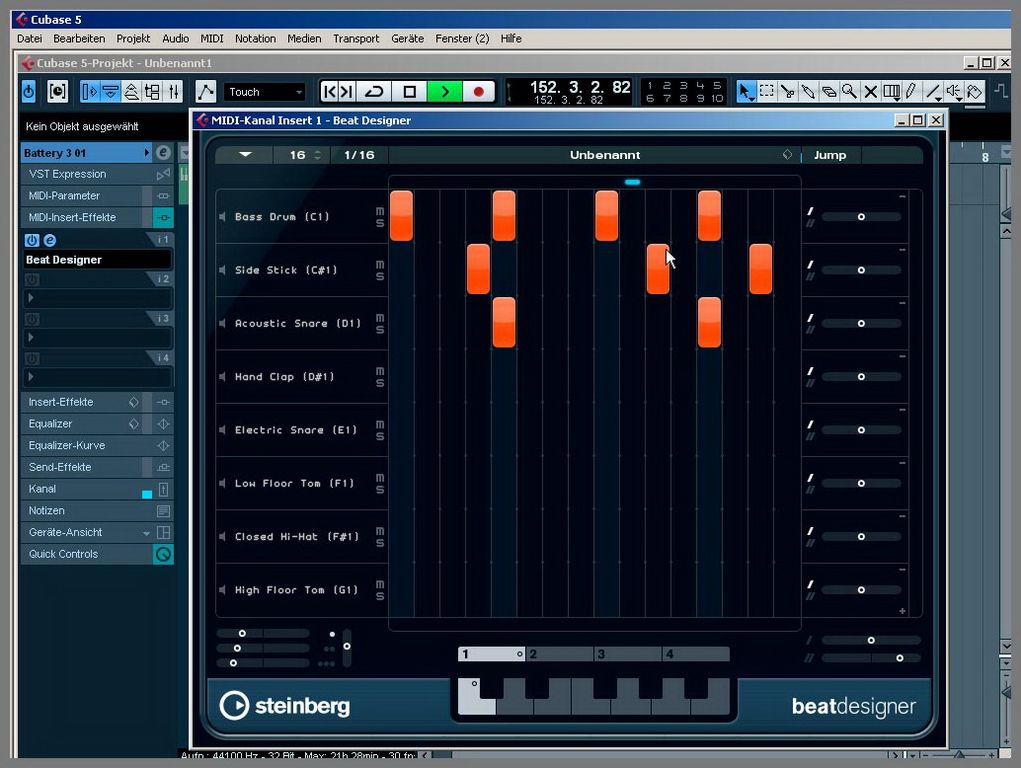Expand empty insert slot i4 arrow
Screen dimensions: 1021x768
click(31, 377)
